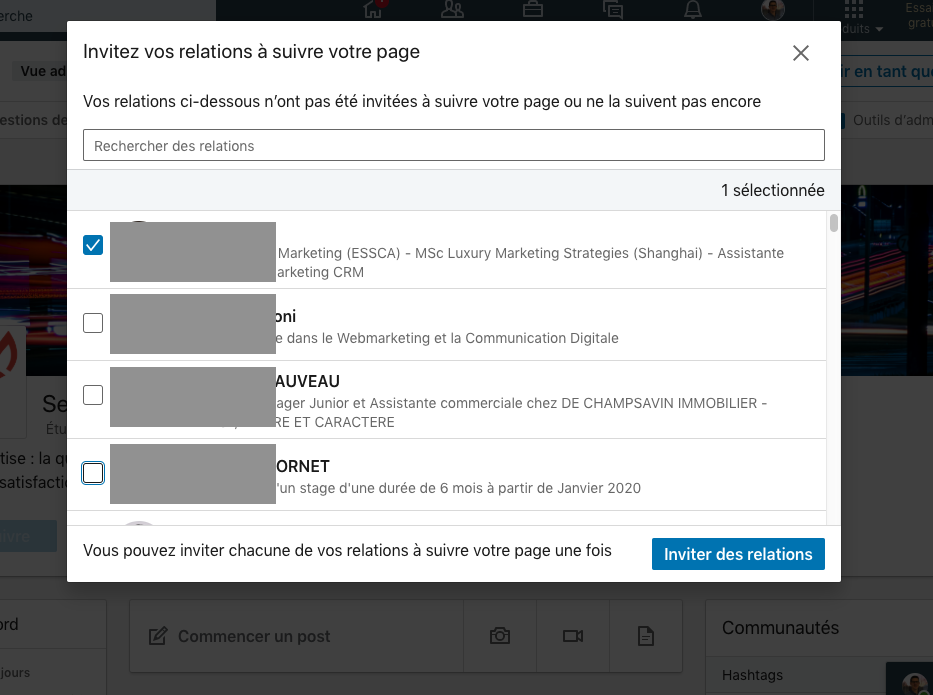Select the DE CHAMPSAVIN IMMOBILIER relation checkbox
This screenshot has width=933, height=695.
click(x=93, y=395)
